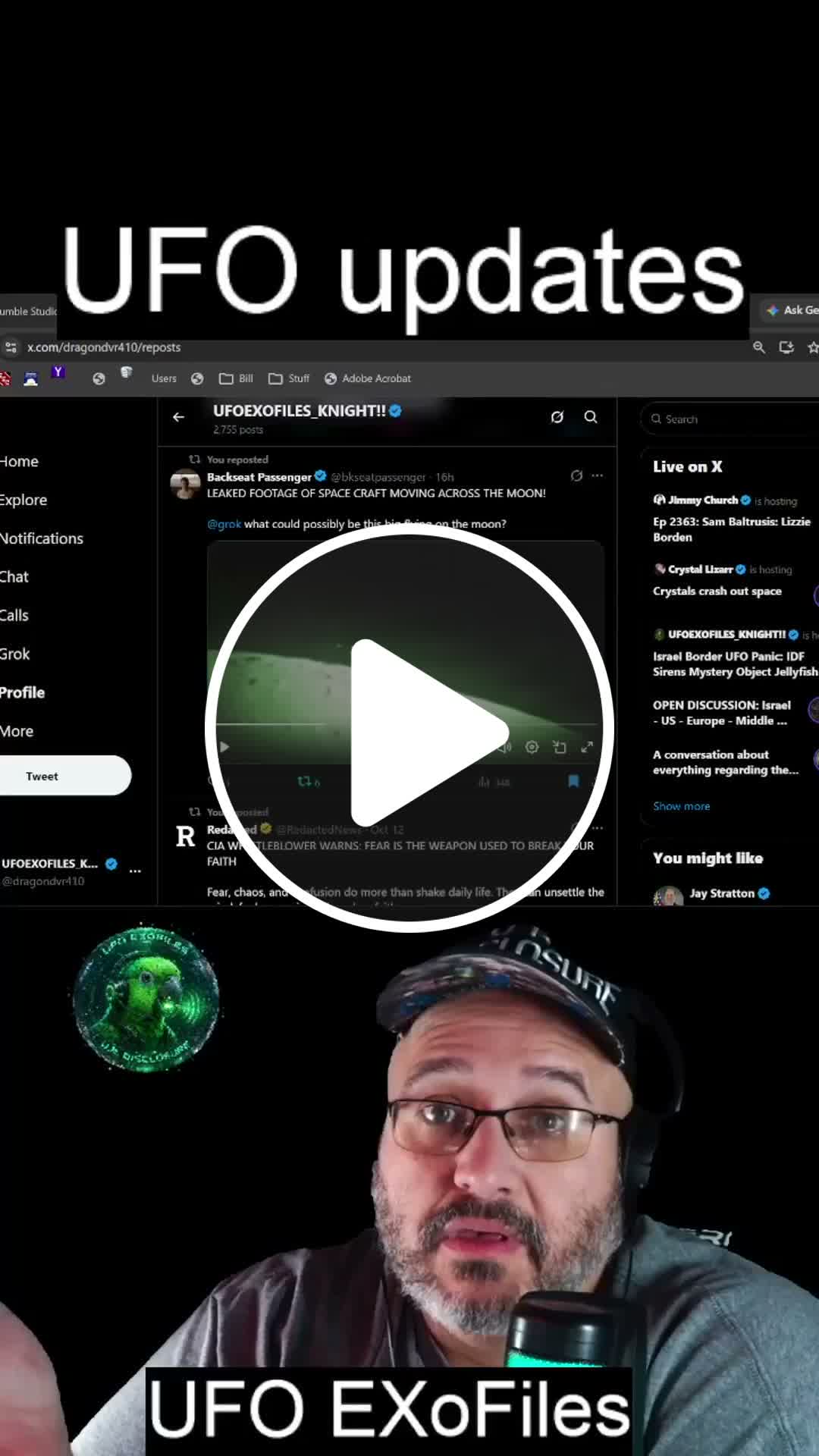This screenshot has width=819, height=1456.
Task: Open the site information icon beside the URL
Action: pos(10,347)
